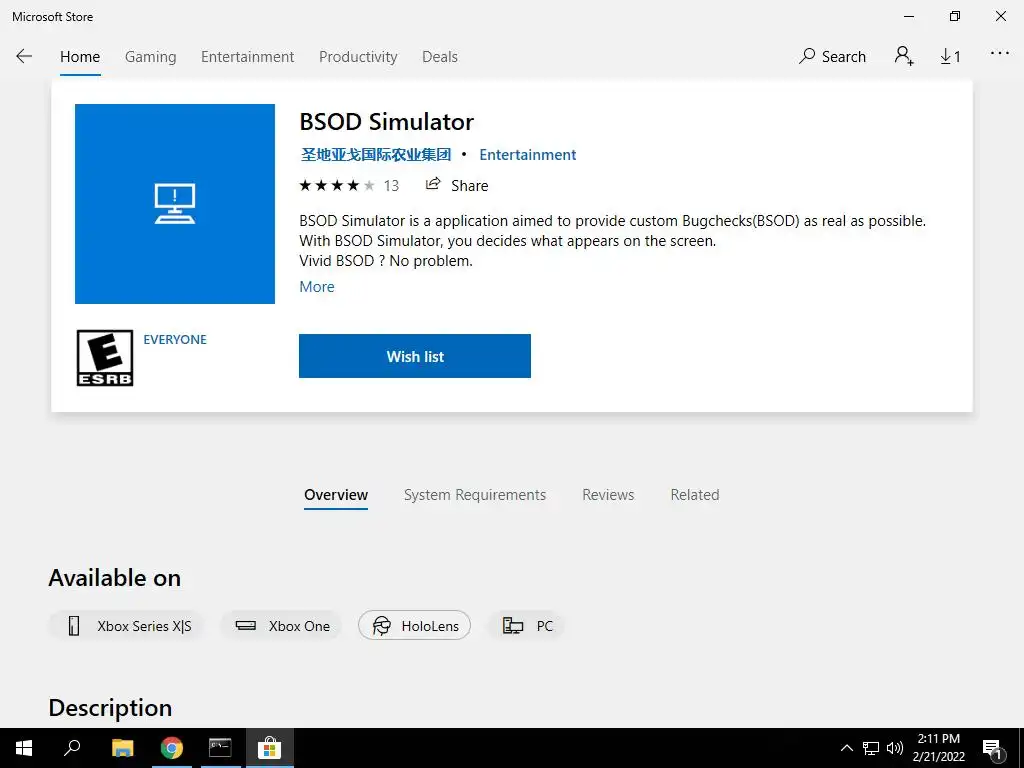Click the BSOD Simulator app tile image
The width and height of the screenshot is (1024, 768).
[x=175, y=204]
